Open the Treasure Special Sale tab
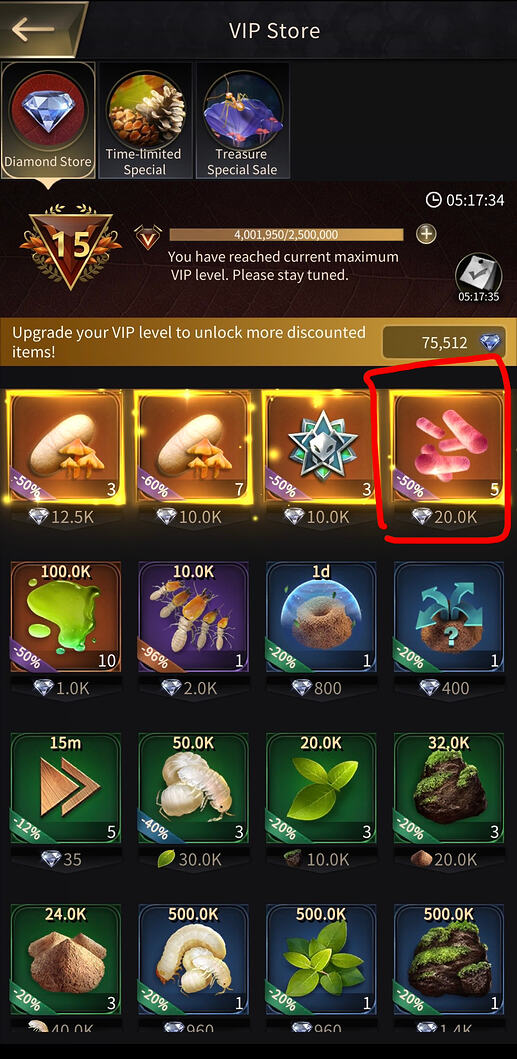Viewport: 517px width, 1059px height. (242, 120)
